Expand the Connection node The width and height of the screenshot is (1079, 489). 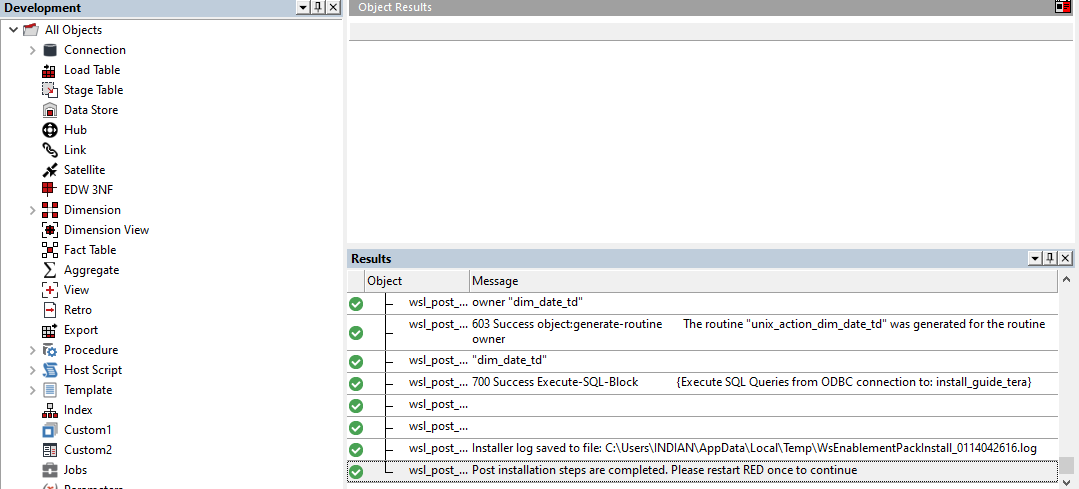[x=32, y=50]
